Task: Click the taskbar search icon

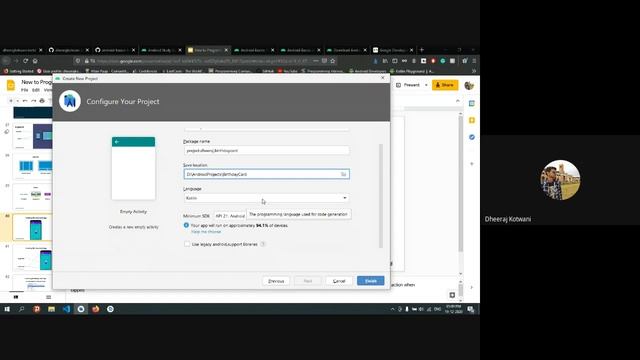Action: (22, 309)
